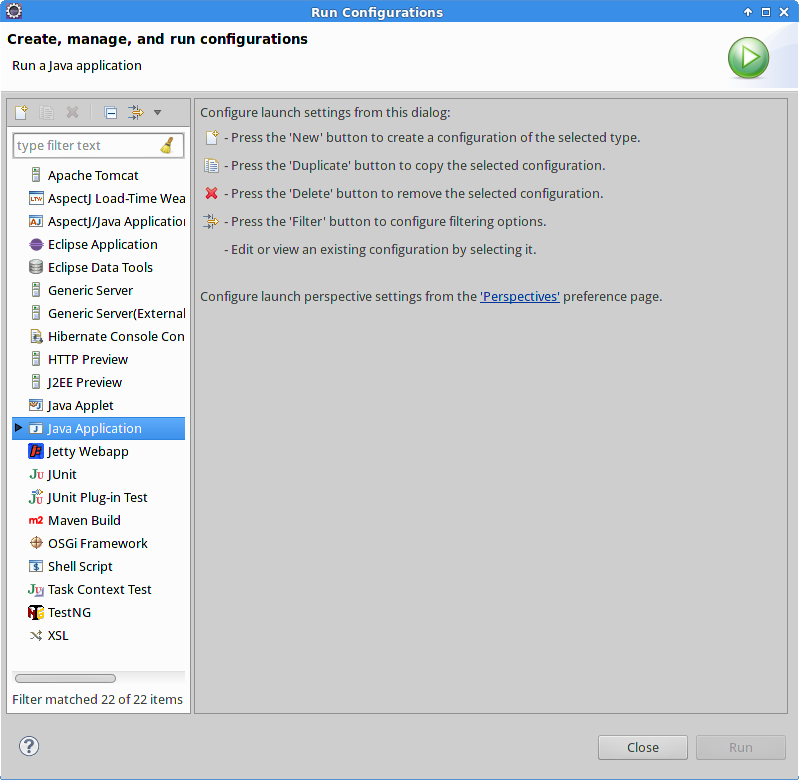Select the Apache Tomcat icon

(36, 175)
